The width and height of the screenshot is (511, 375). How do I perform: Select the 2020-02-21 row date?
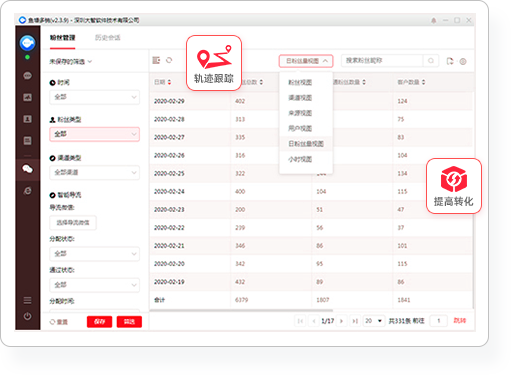(169, 246)
